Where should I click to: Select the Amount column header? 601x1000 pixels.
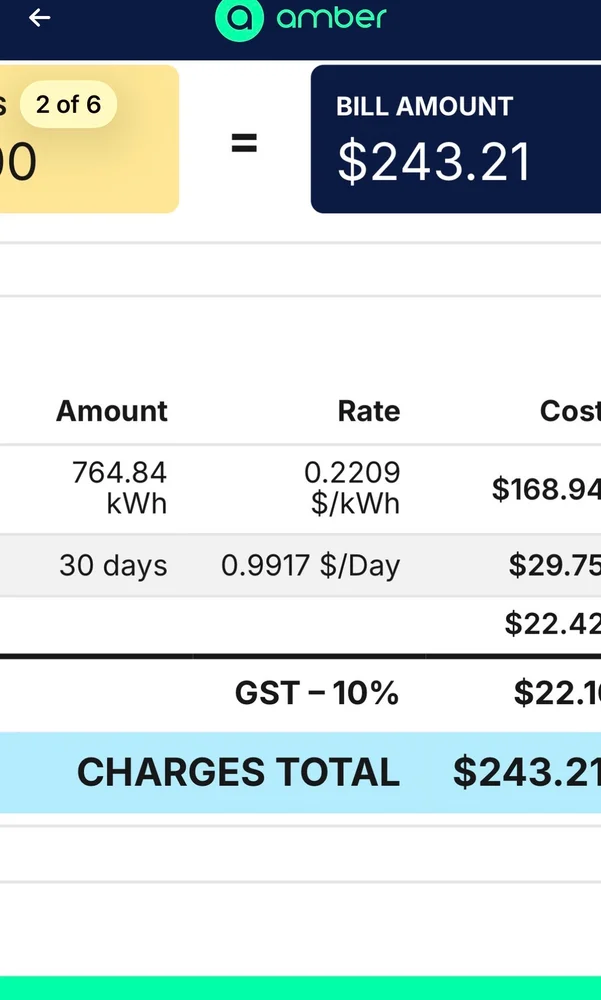112,411
